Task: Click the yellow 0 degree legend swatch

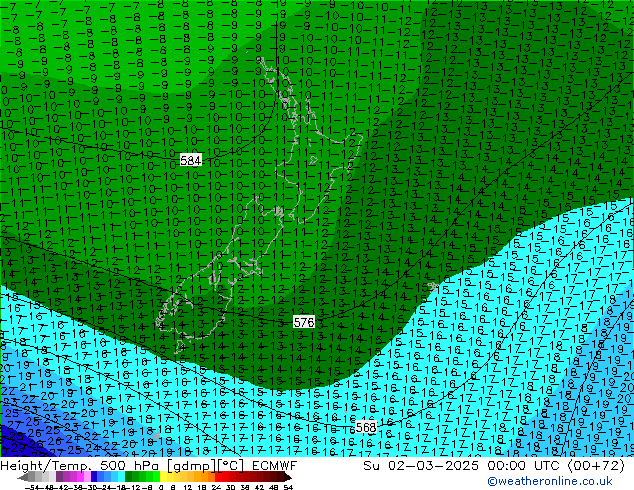Action: [x=164, y=477]
